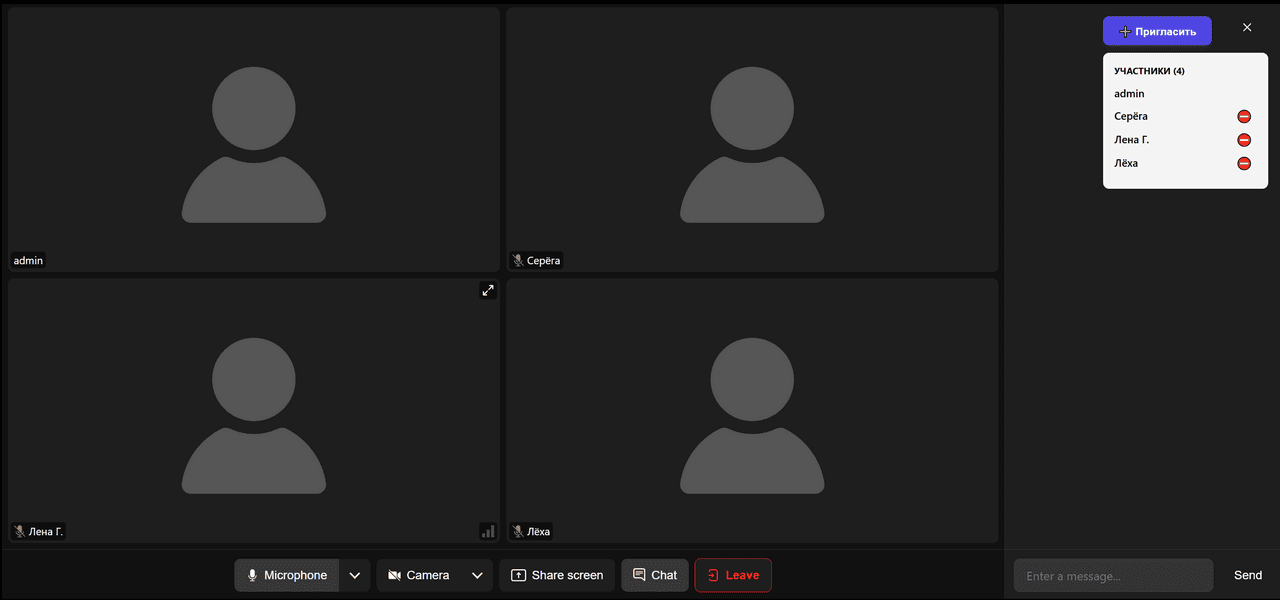Toggle the Chat panel
The height and width of the screenshot is (600, 1280).
tap(655, 575)
